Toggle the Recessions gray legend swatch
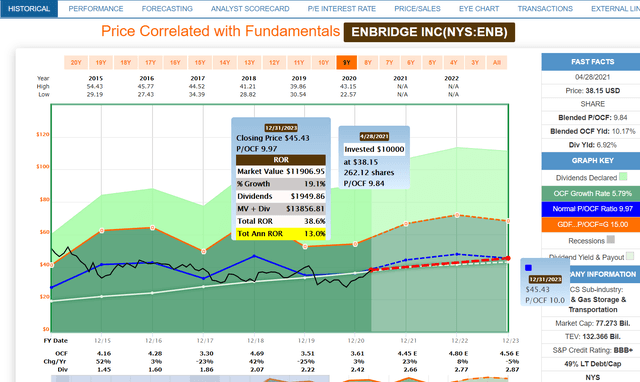The width and height of the screenshot is (640, 382). click(x=611, y=240)
